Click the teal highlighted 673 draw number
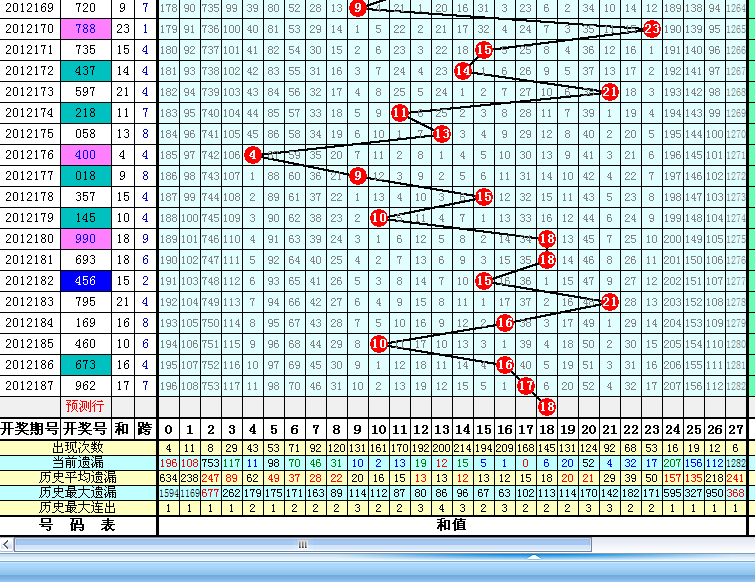The image size is (755, 582). tap(85, 365)
